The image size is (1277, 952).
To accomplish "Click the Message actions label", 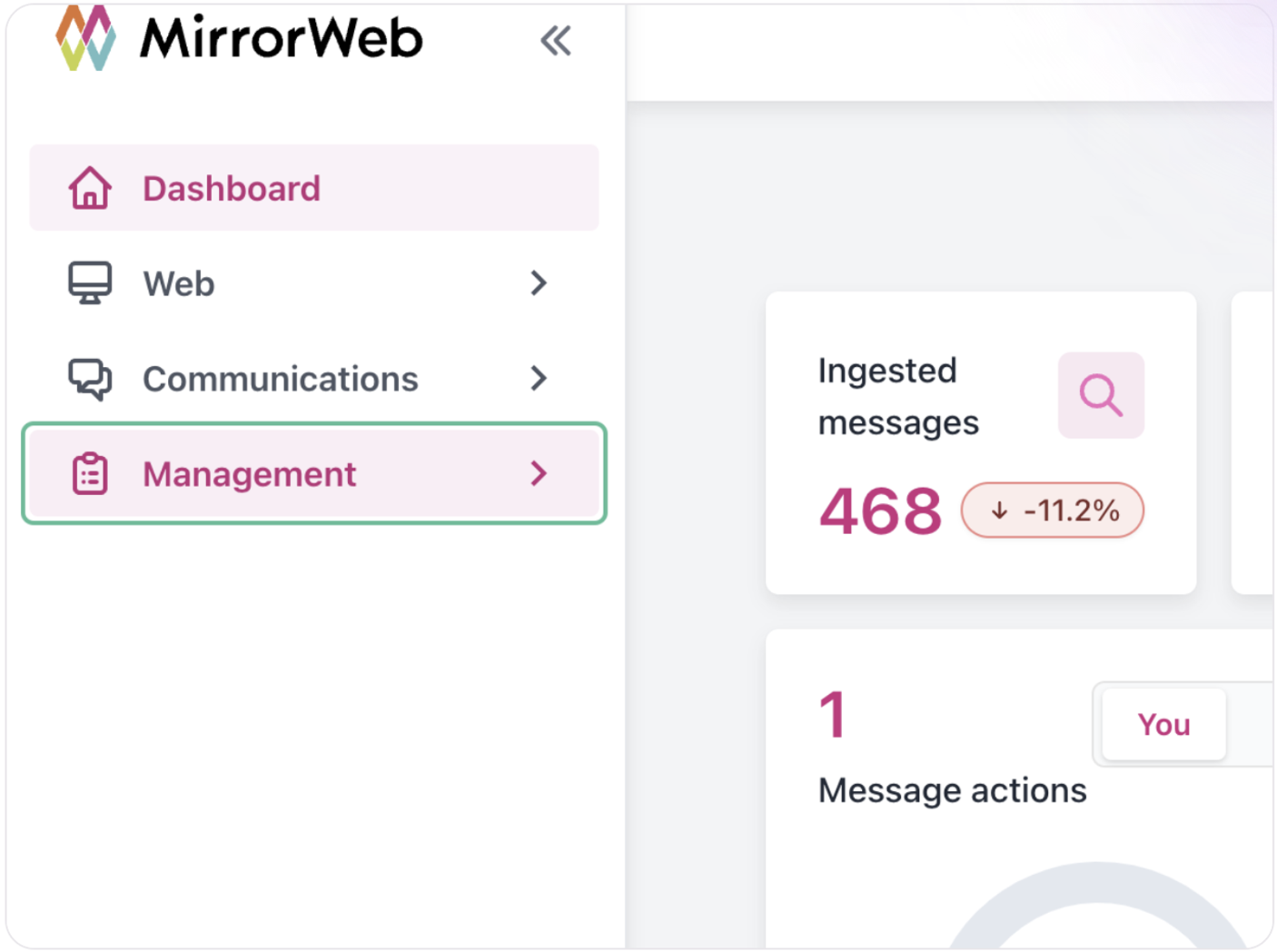I will click(x=952, y=790).
